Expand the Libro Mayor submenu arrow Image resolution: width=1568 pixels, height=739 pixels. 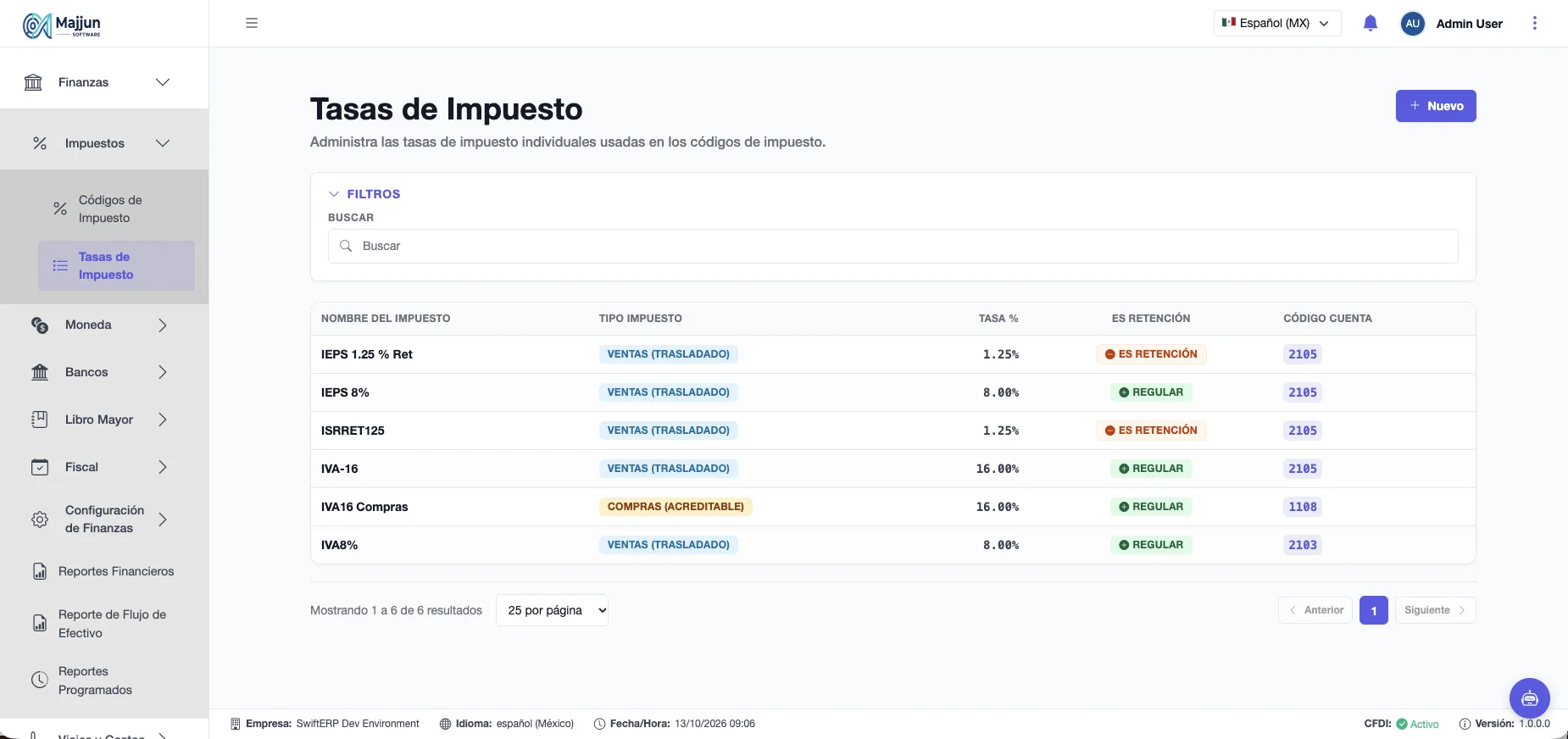[x=163, y=420]
